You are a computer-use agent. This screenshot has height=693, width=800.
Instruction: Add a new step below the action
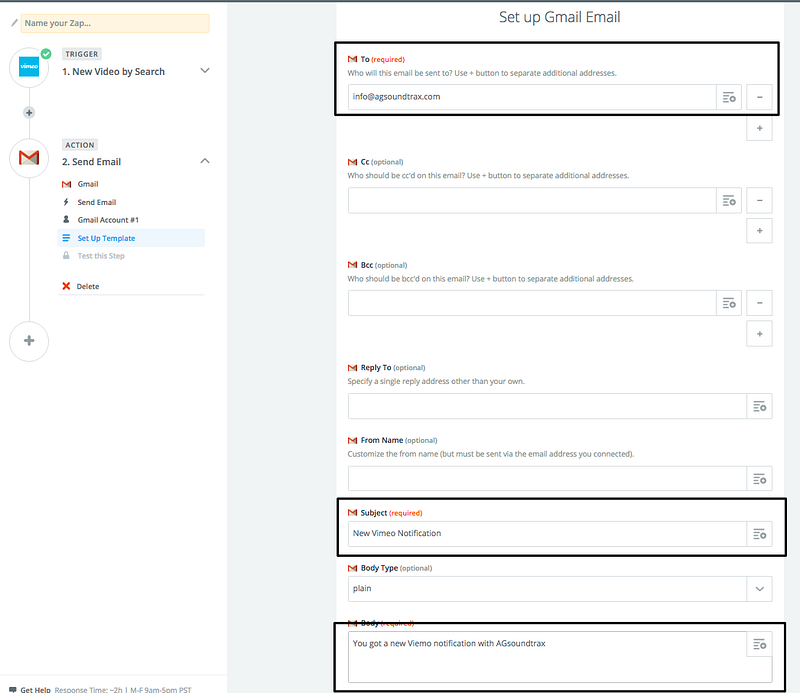[29, 341]
